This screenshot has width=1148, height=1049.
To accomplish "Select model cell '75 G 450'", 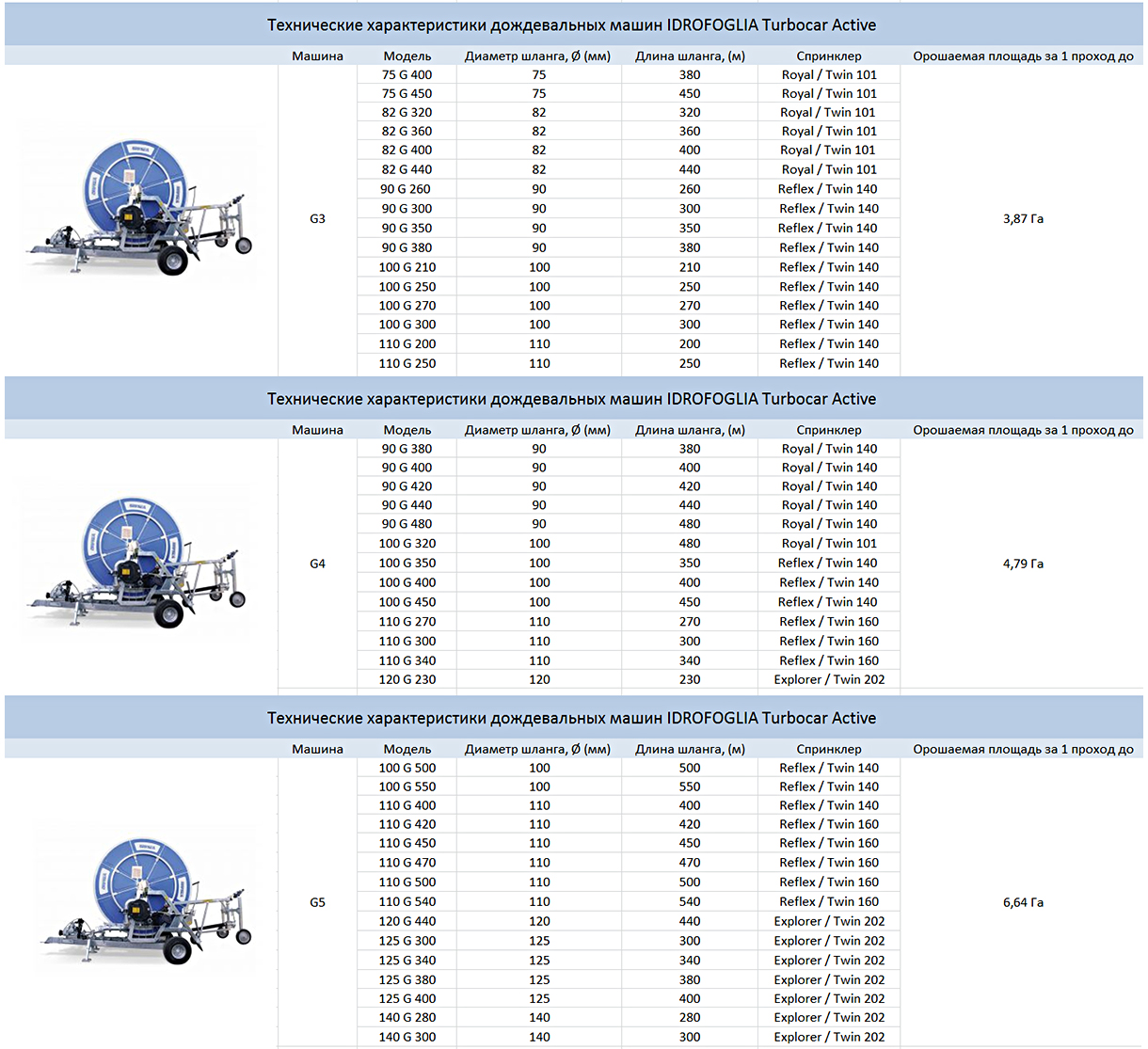I will tap(407, 93).
